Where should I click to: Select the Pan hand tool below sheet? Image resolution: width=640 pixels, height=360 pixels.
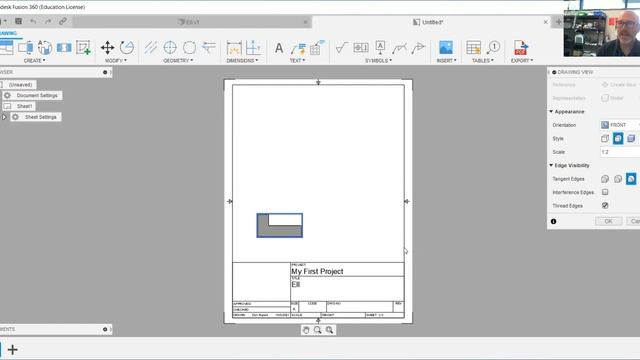[306, 330]
